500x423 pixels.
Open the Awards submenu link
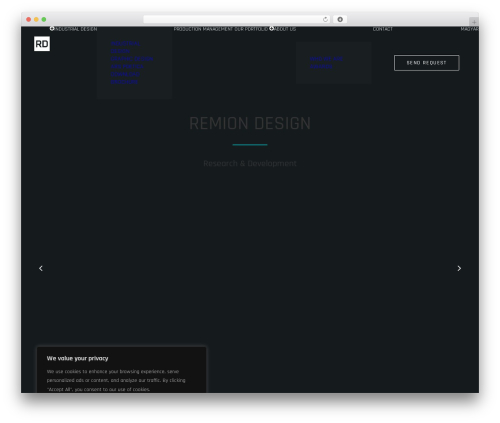(321, 66)
